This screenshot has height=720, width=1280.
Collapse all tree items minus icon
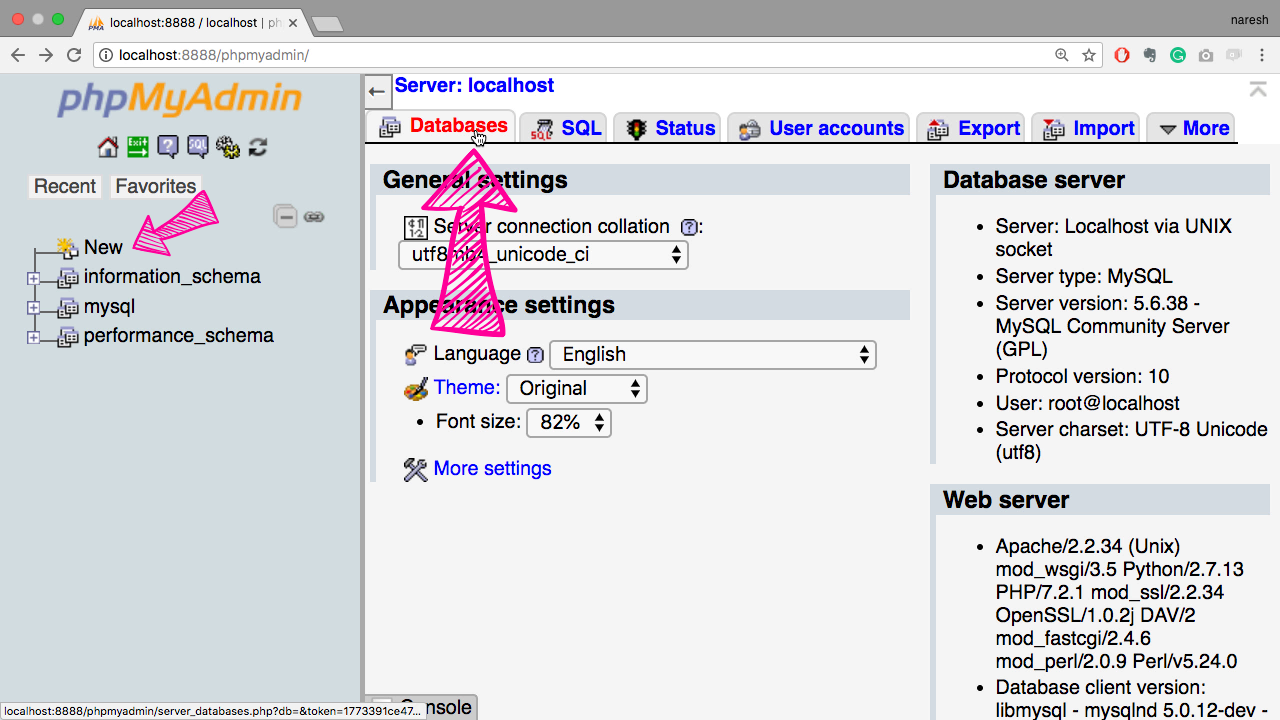[x=286, y=216]
